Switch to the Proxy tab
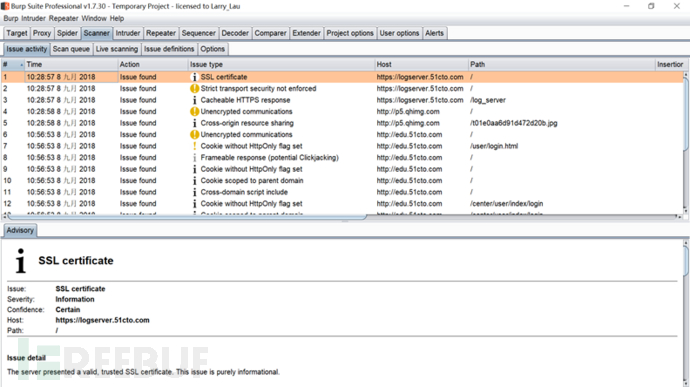690x387 pixels. pyautogui.click(x=42, y=33)
